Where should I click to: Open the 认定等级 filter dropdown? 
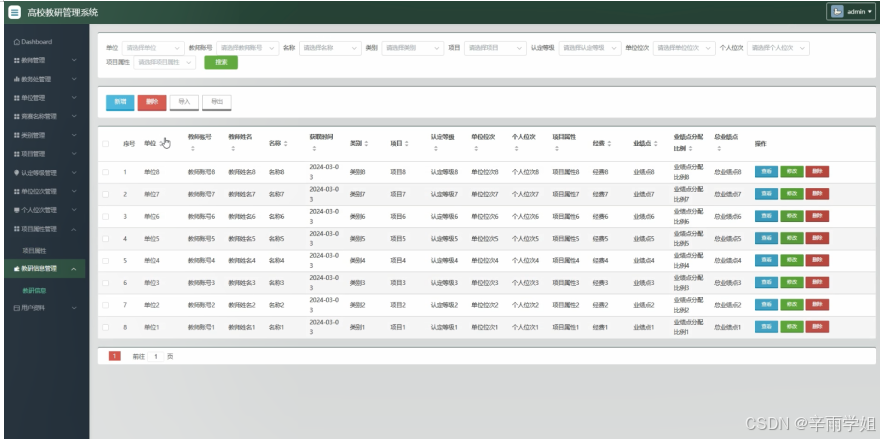590,48
